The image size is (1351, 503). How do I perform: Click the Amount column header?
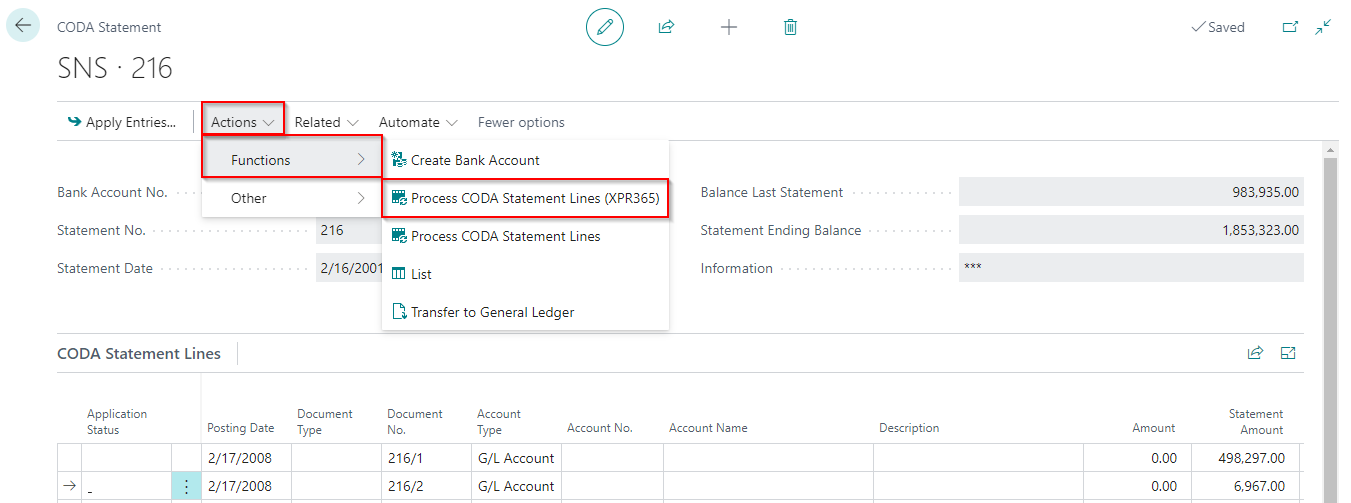[1153, 428]
